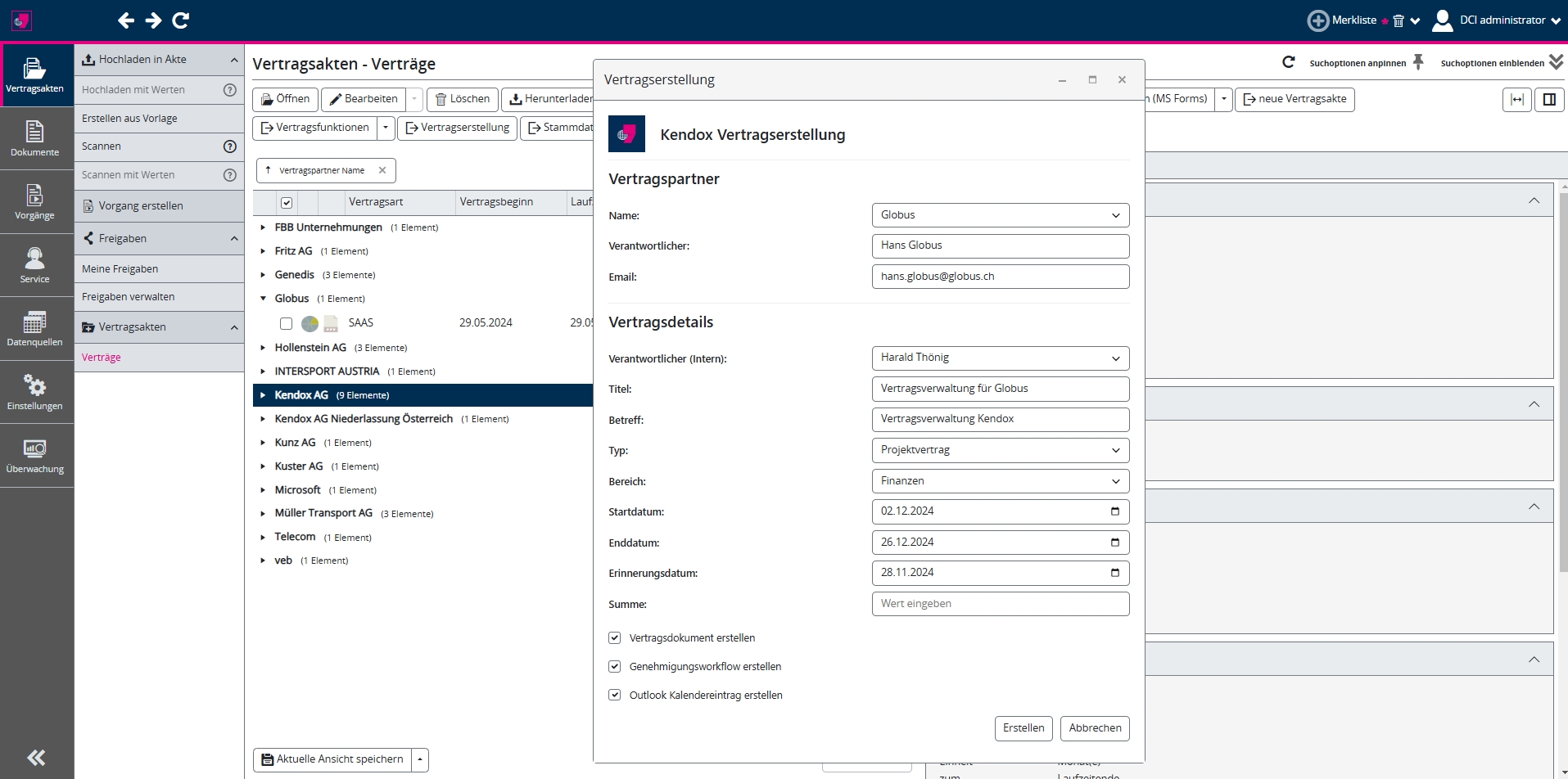Open the Vorgänge sidebar module
Screen dimensions: 1568x779
35,202
